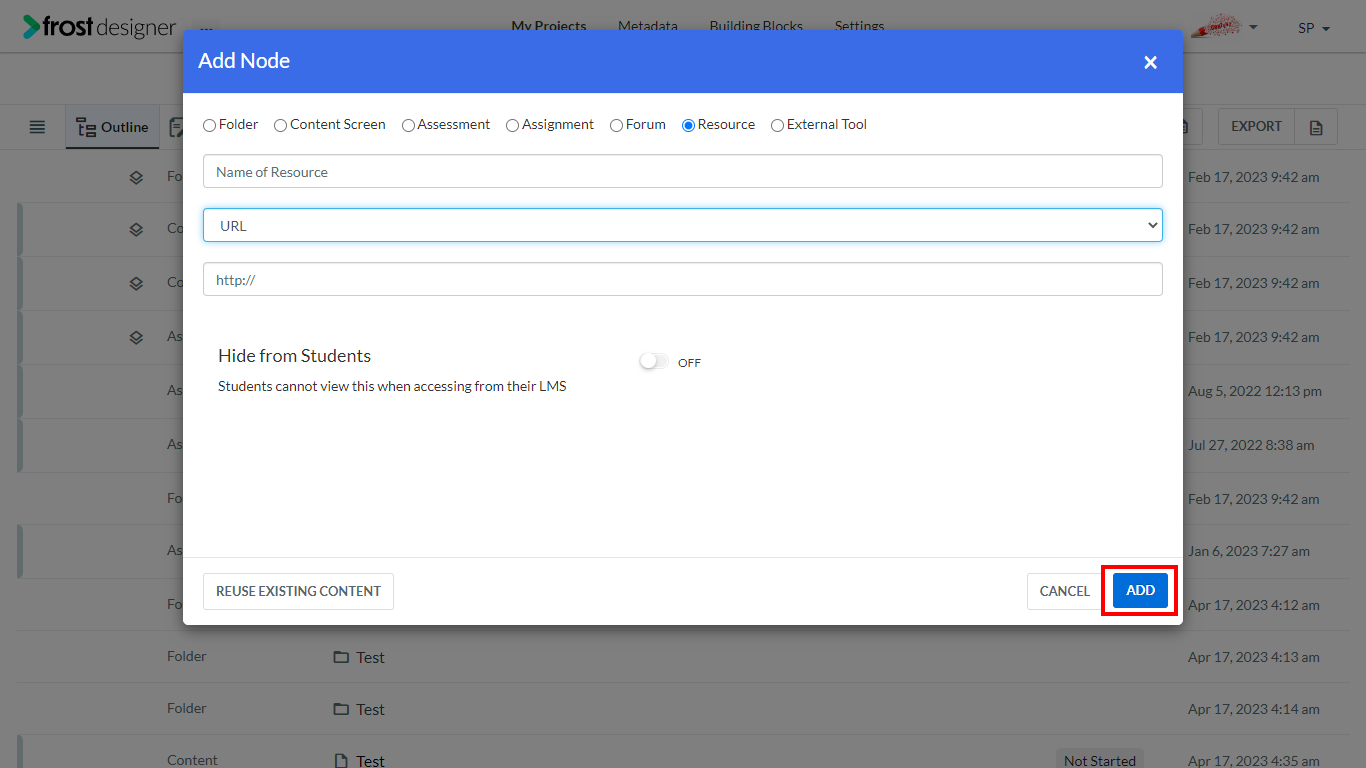Click the layers icon in the fourth outline row
This screenshot has height=768, width=1366.
(x=136, y=337)
